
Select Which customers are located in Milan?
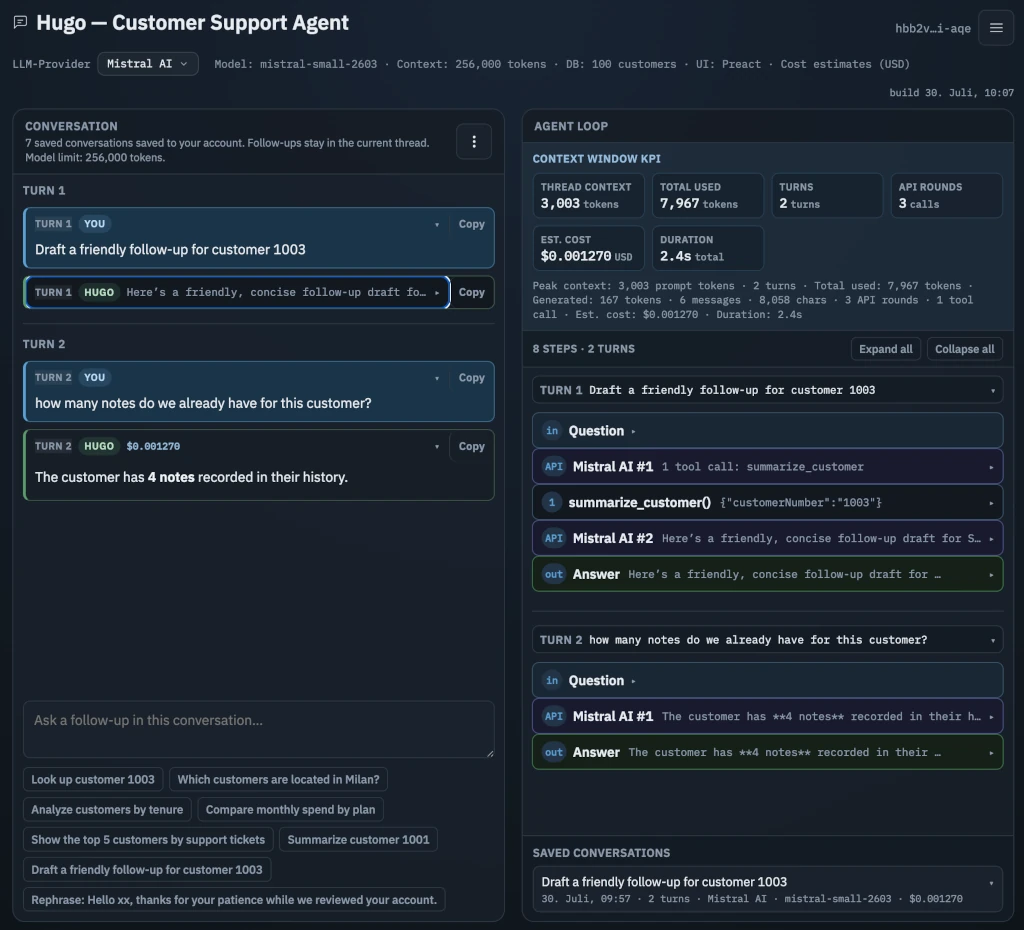coord(278,779)
